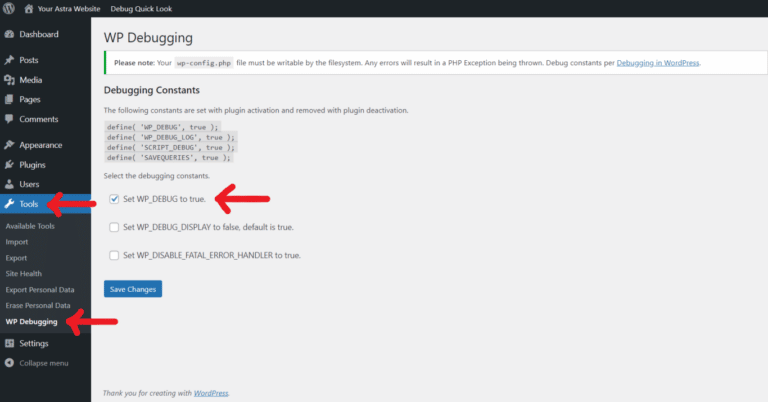Open the Pages menu label
The width and height of the screenshot is (768, 402).
(x=30, y=99)
